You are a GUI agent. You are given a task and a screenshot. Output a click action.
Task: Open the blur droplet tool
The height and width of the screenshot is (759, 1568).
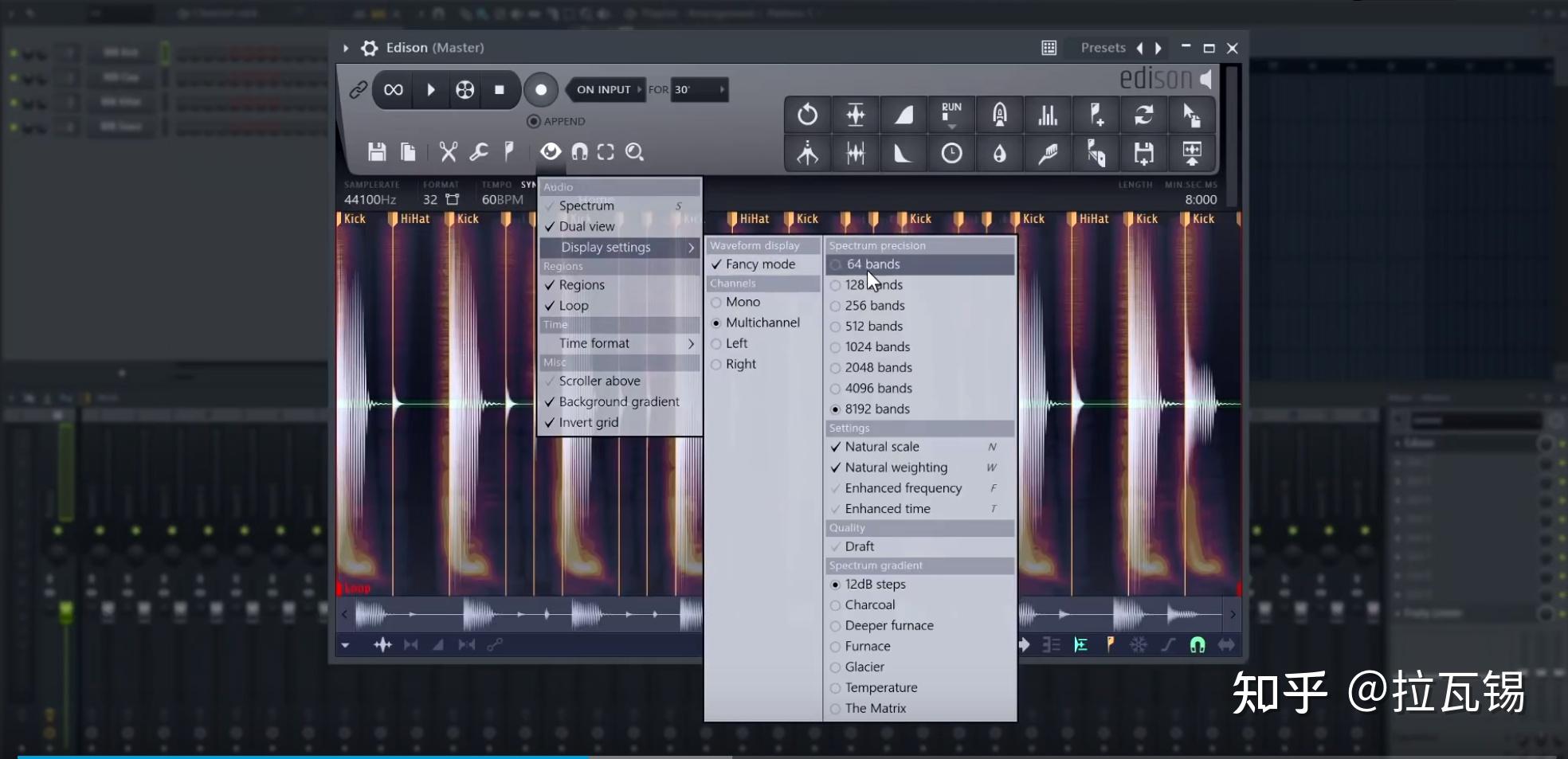click(1000, 153)
